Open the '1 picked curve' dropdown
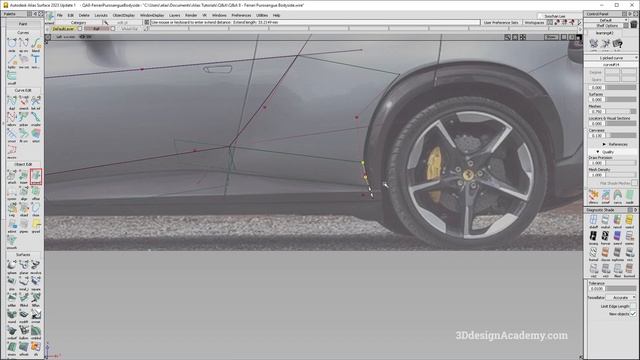The width and height of the screenshot is (640, 360). tap(611, 58)
